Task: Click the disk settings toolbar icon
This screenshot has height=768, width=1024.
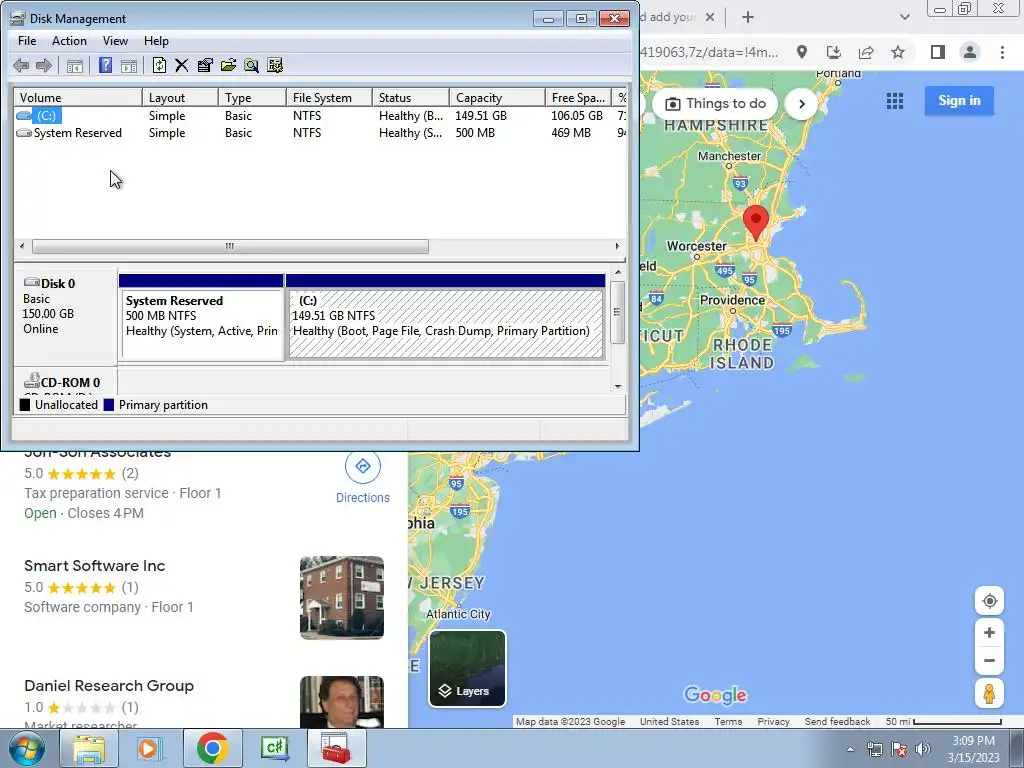Action: (275, 65)
